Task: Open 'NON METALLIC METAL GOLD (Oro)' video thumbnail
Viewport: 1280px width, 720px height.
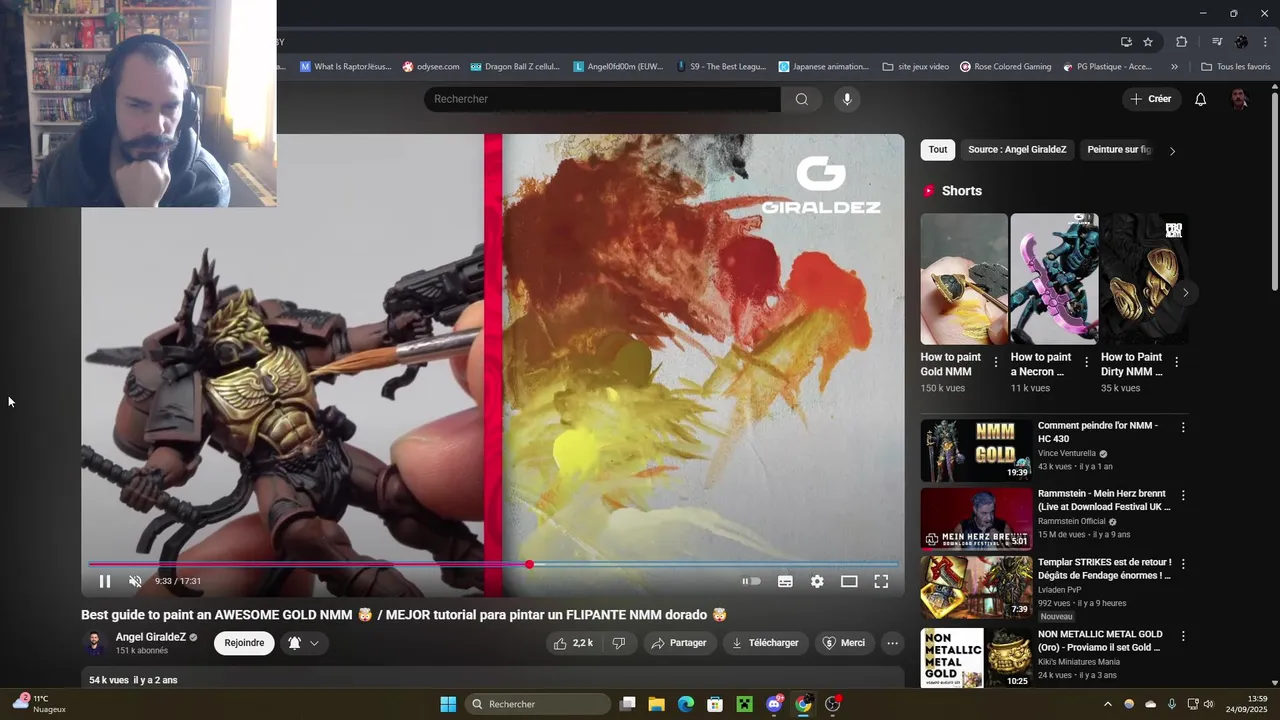Action: [976, 657]
